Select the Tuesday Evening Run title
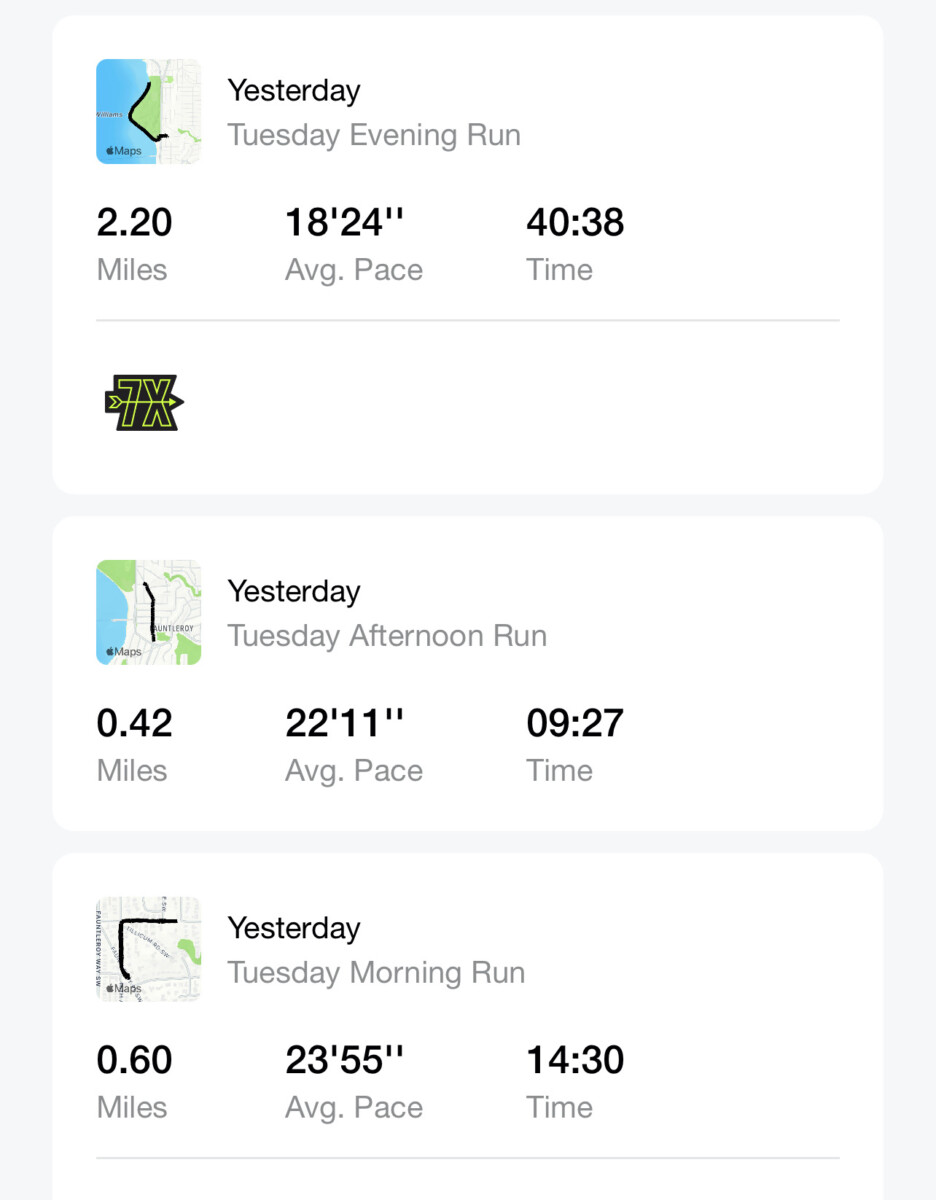Viewport: 936px width, 1200px height. click(374, 135)
